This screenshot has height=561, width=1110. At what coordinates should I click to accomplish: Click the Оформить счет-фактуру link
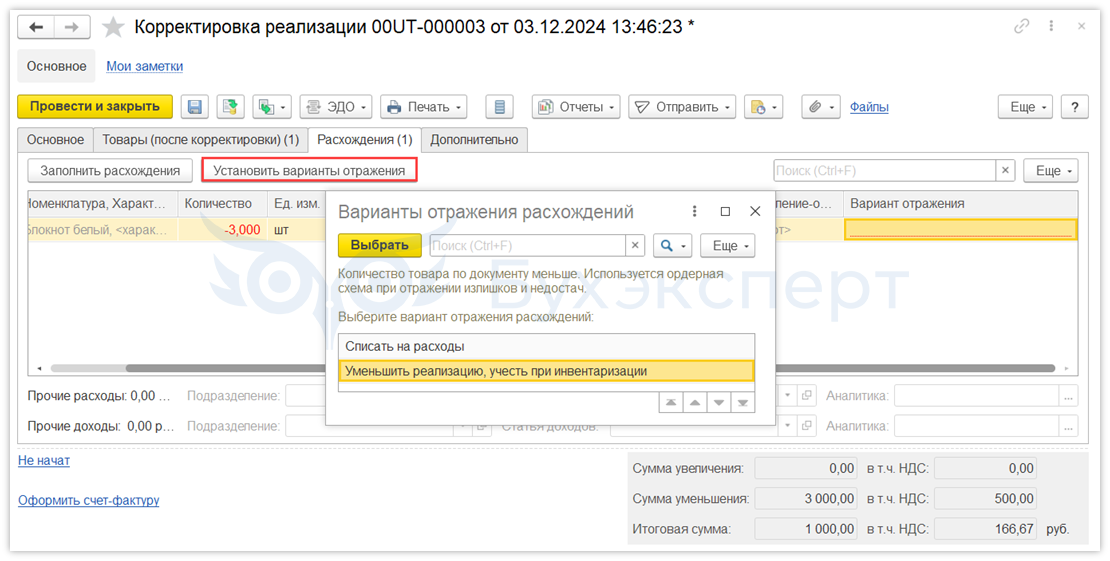pyautogui.click(x=88, y=500)
